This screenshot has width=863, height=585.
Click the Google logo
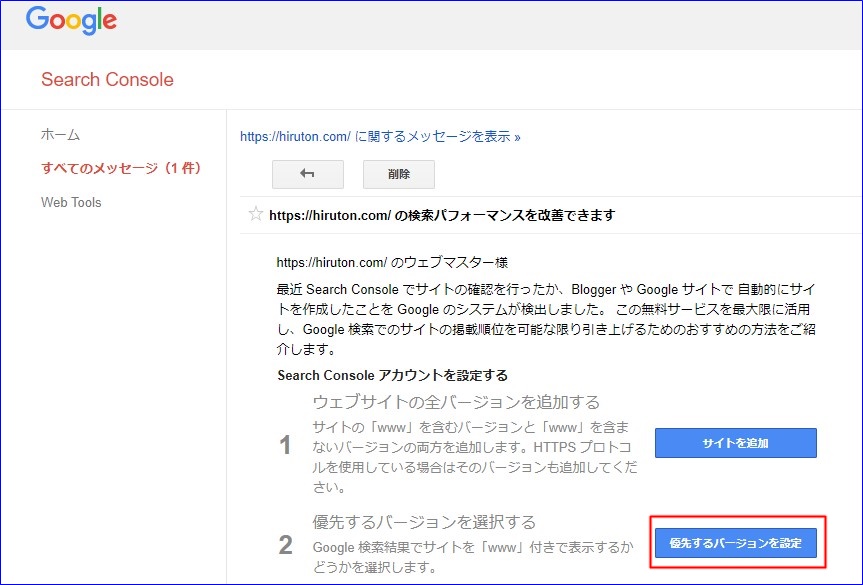tap(71, 20)
